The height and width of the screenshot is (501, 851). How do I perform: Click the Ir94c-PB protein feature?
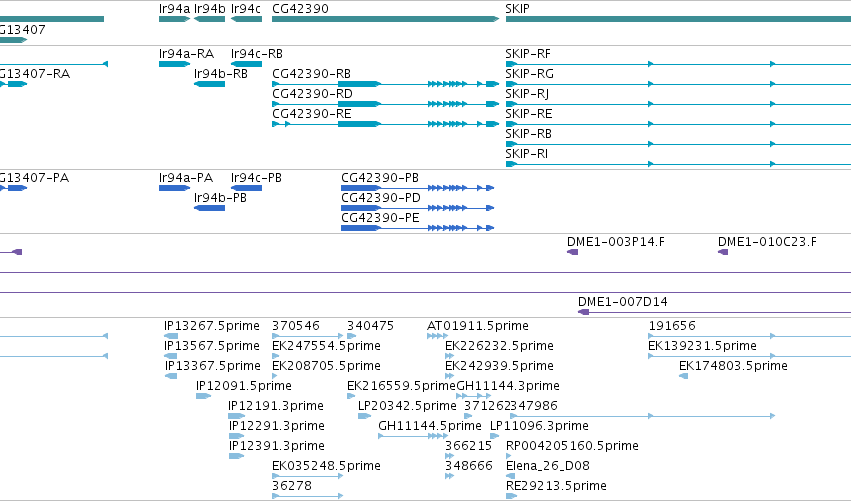point(246,188)
